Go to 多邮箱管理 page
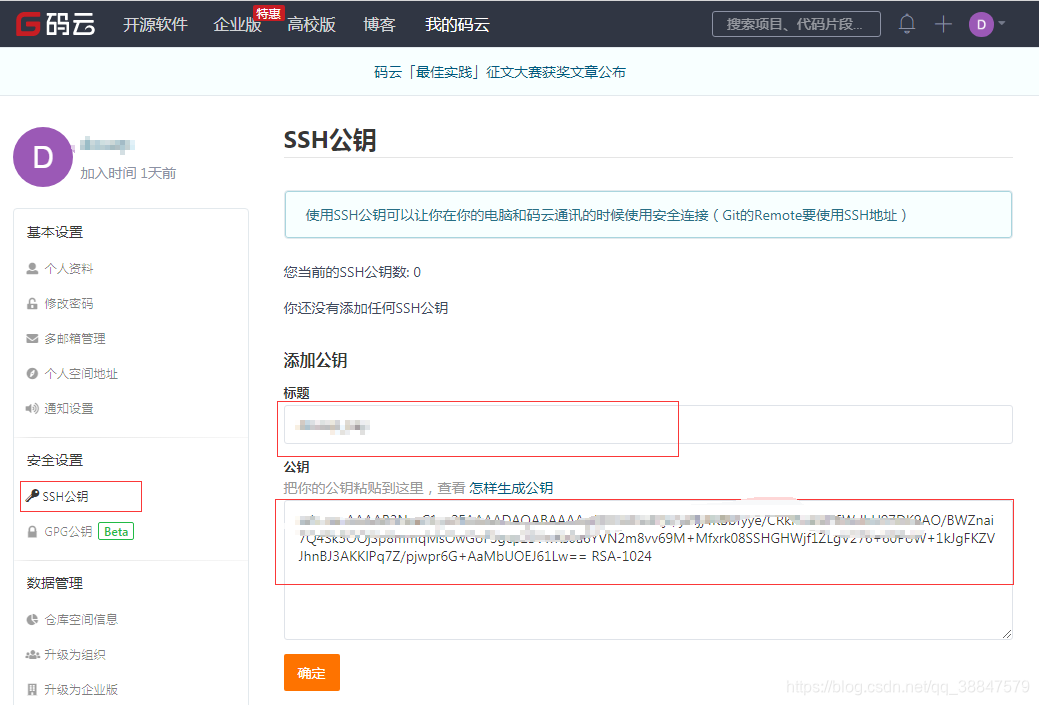 click(75, 339)
